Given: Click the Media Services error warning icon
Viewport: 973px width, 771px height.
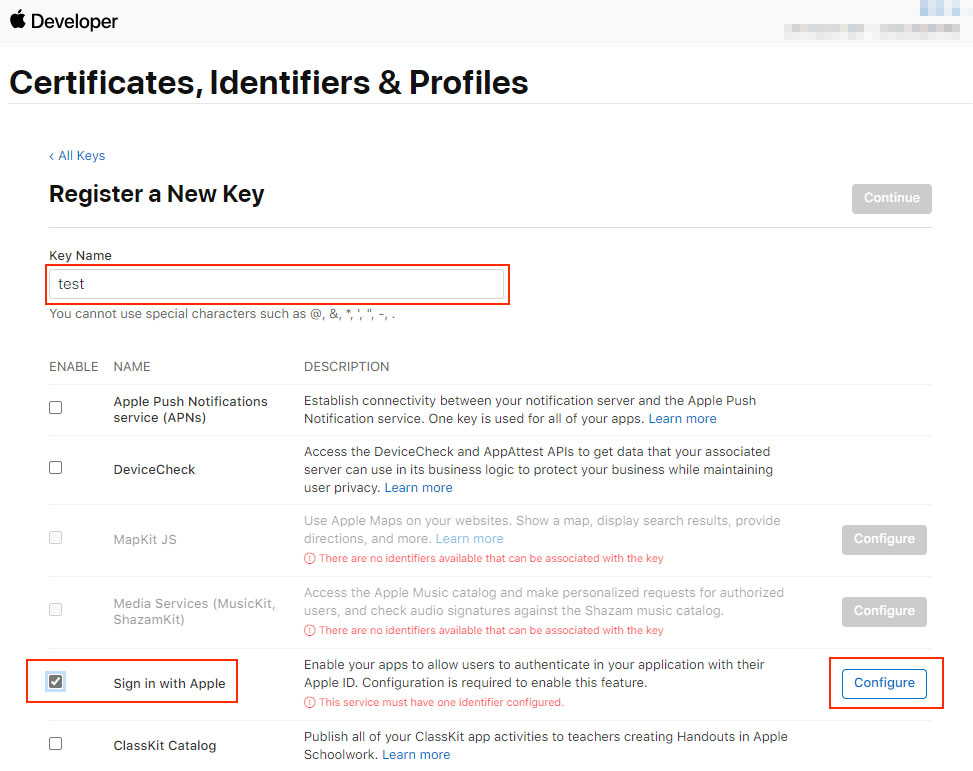Looking at the screenshot, I should coord(310,631).
